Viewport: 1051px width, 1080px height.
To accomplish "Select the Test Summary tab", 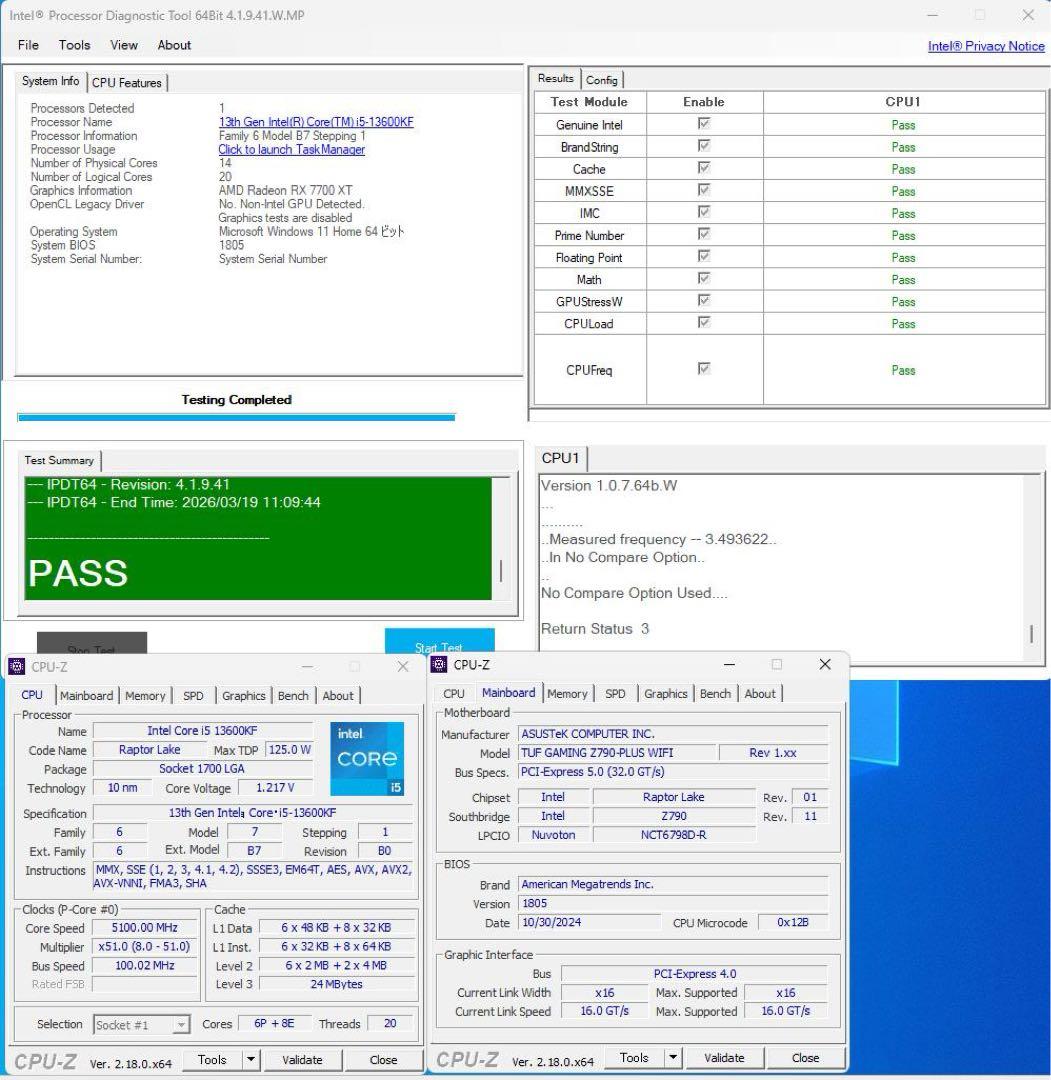I will 59,460.
